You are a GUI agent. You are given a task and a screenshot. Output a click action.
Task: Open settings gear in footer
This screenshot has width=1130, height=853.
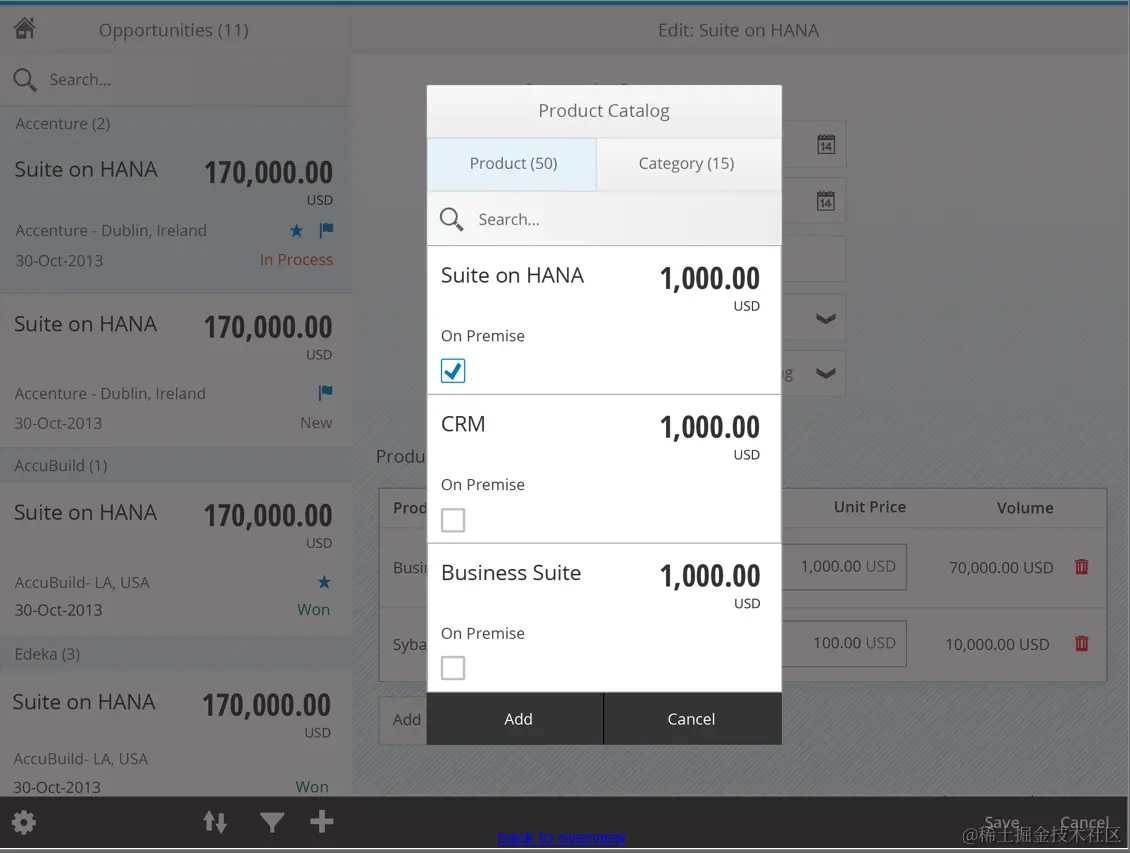tap(24, 822)
